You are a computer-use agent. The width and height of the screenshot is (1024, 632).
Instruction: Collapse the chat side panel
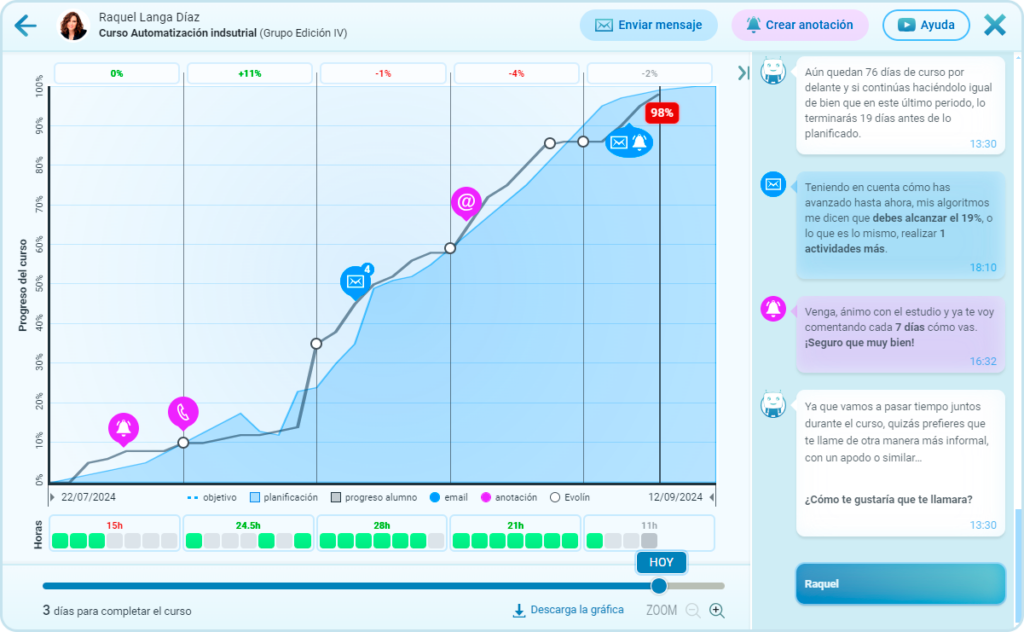coord(743,73)
